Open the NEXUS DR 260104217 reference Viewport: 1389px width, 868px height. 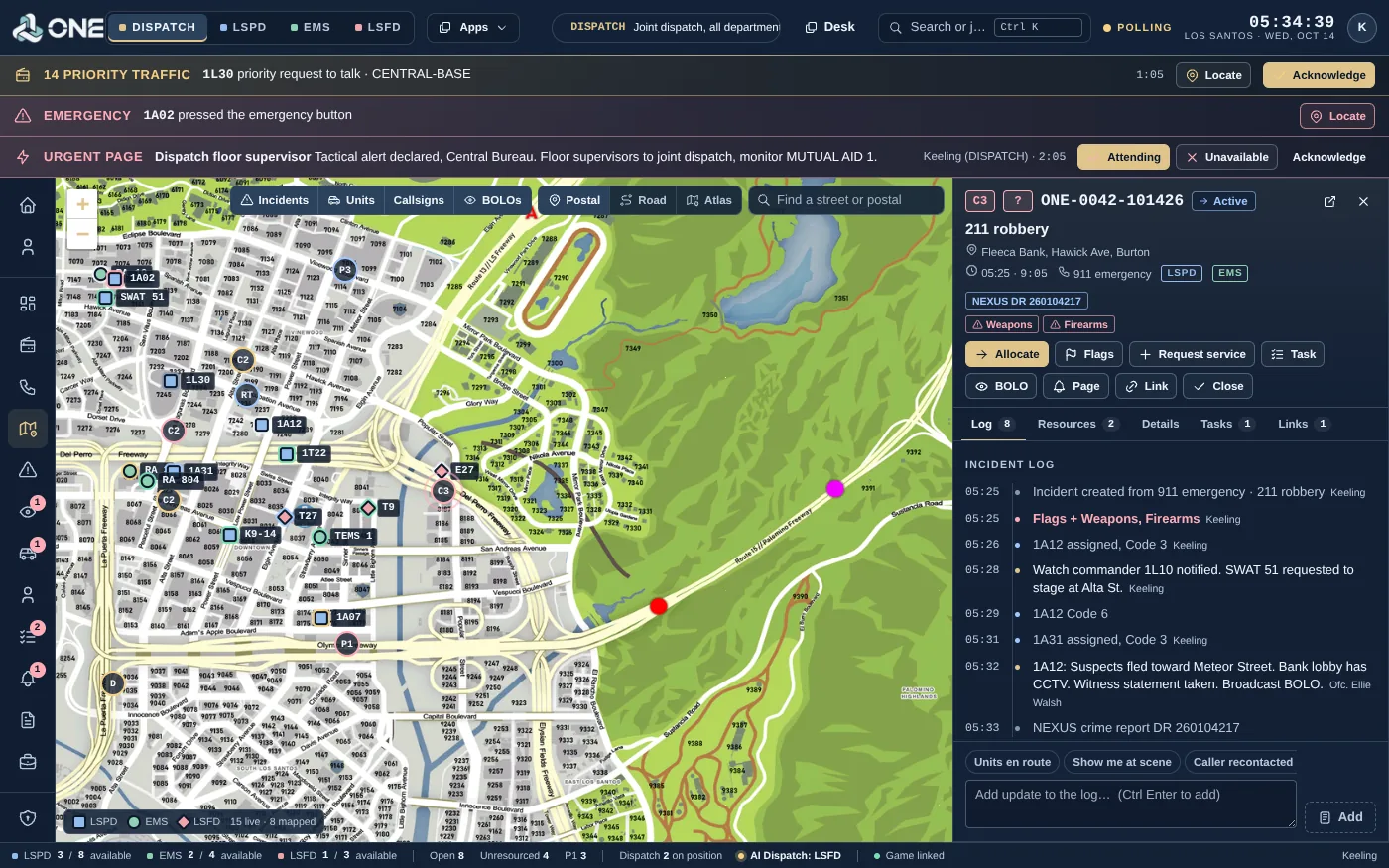click(x=1027, y=301)
